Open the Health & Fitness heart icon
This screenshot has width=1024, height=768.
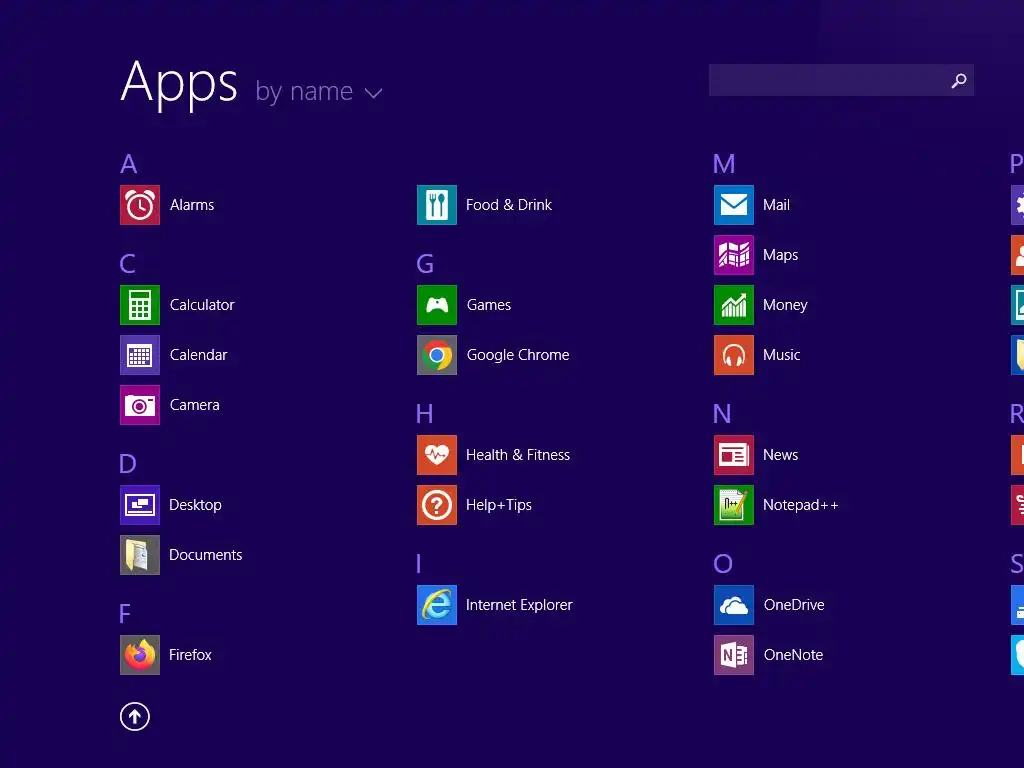pyautogui.click(x=437, y=455)
